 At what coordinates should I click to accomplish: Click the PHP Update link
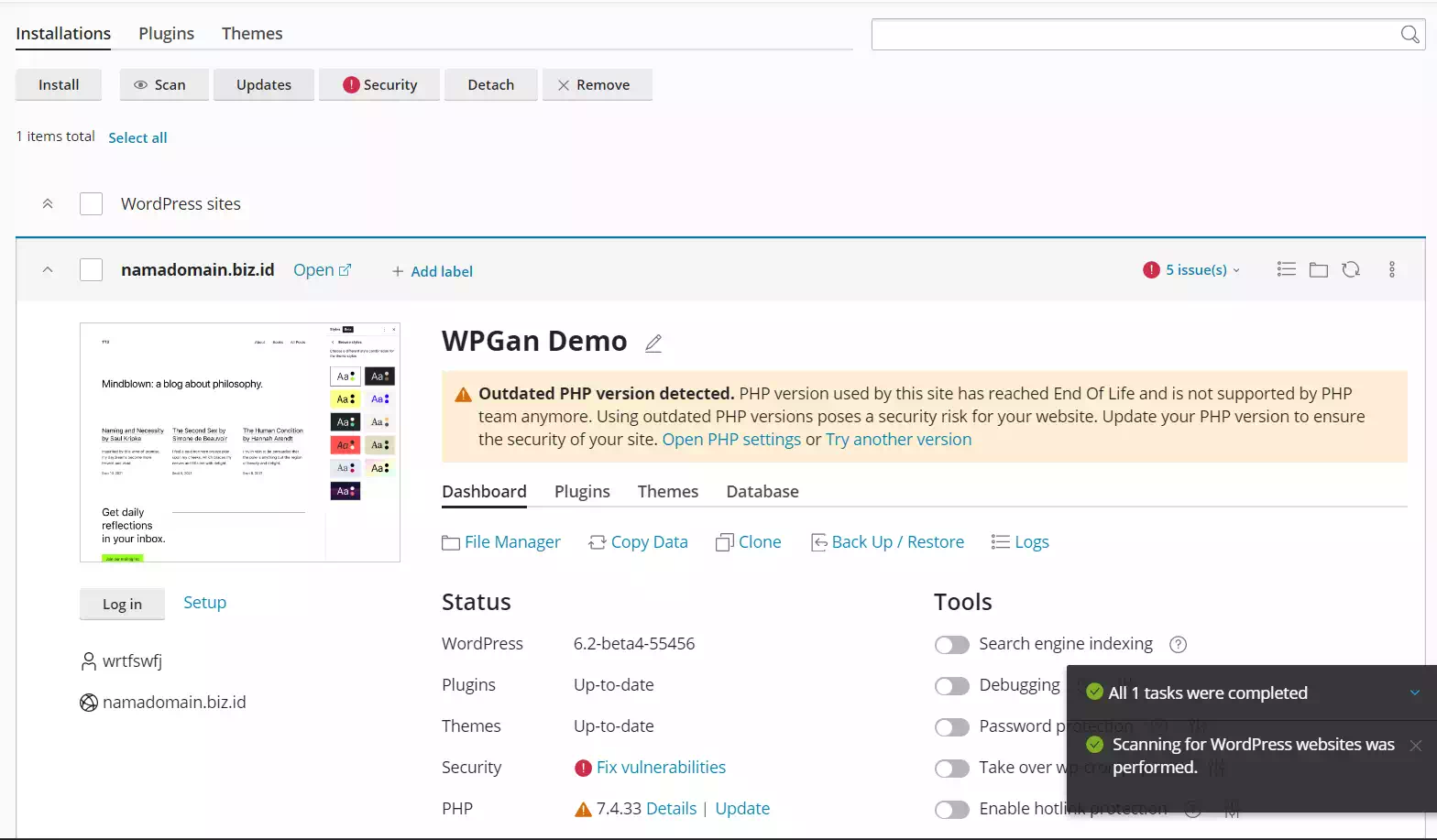tap(742, 809)
